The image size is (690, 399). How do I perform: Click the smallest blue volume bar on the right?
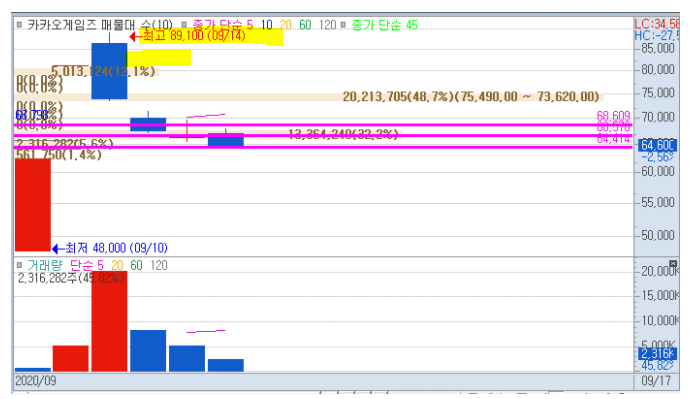pyautogui.click(x=226, y=366)
